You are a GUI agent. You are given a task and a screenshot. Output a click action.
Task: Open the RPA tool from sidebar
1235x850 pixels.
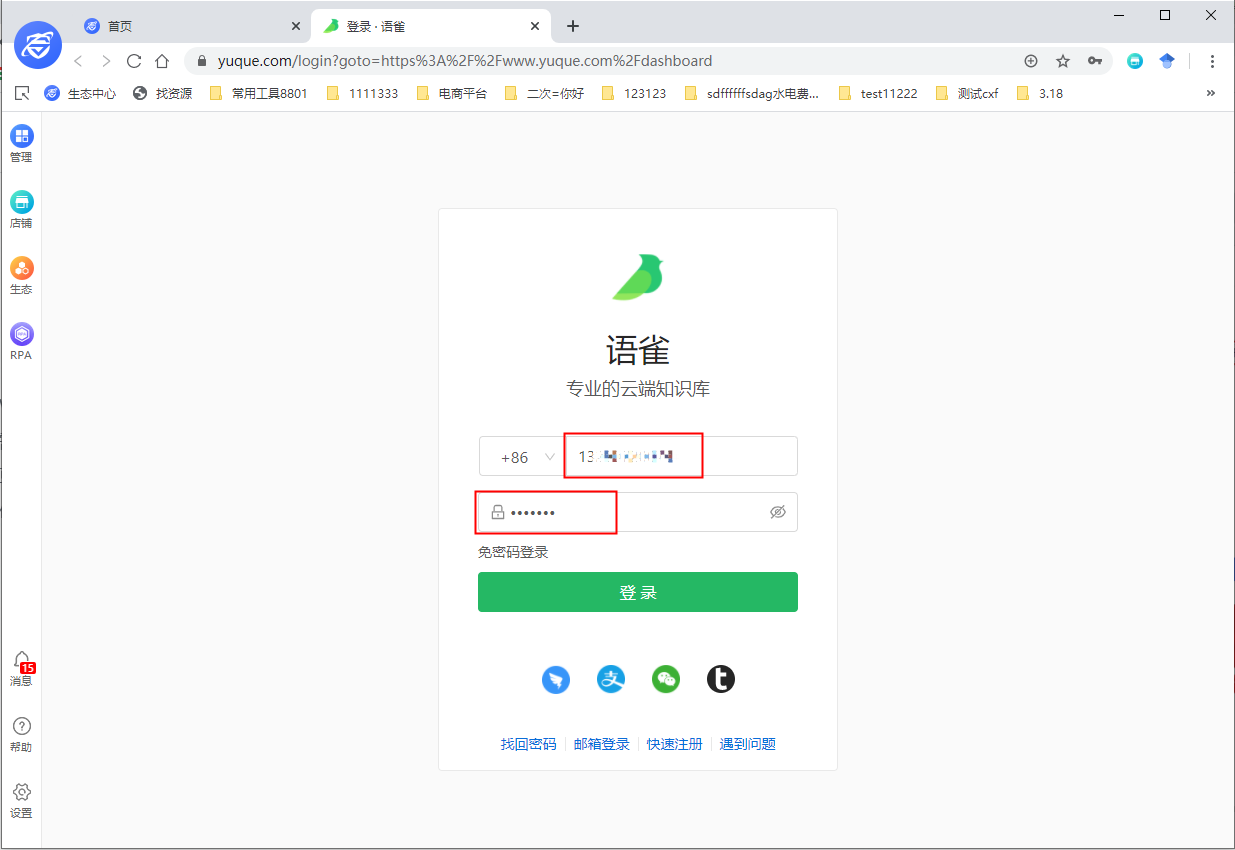[x=21, y=338]
